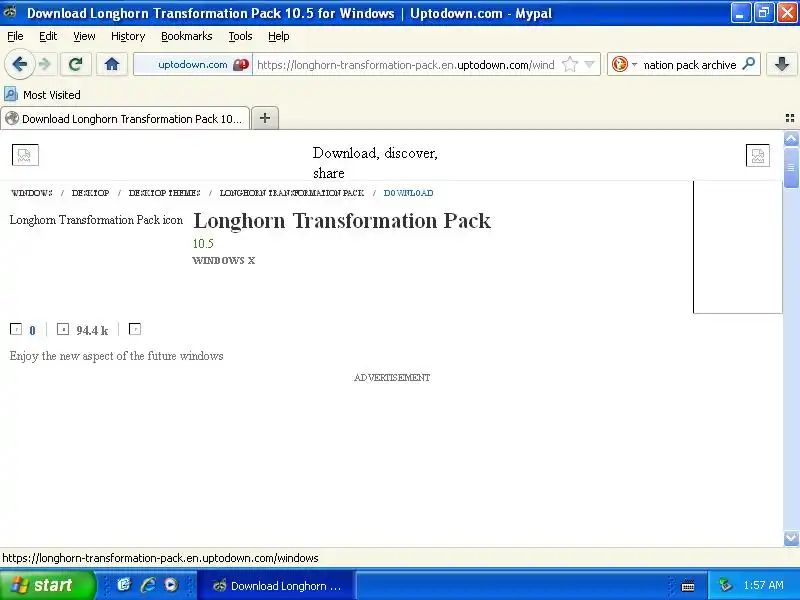Click the Longhorn Transformation Pack heading
This screenshot has height=600, width=800.
tap(342, 220)
